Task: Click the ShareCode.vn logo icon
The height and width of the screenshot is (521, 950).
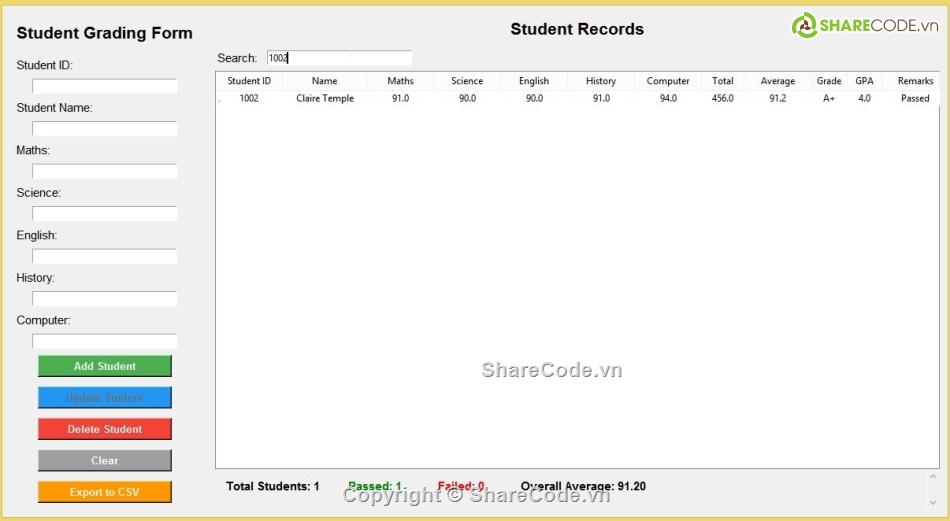Action: [x=804, y=26]
